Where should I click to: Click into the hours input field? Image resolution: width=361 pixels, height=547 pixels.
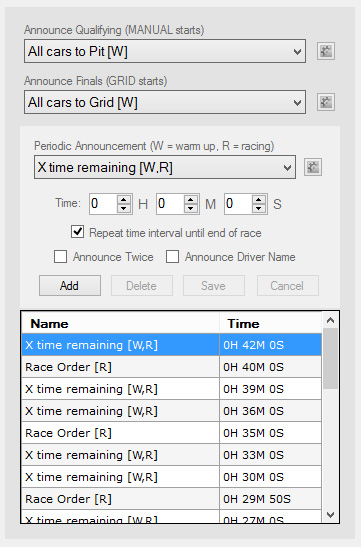pyautogui.click(x=104, y=204)
